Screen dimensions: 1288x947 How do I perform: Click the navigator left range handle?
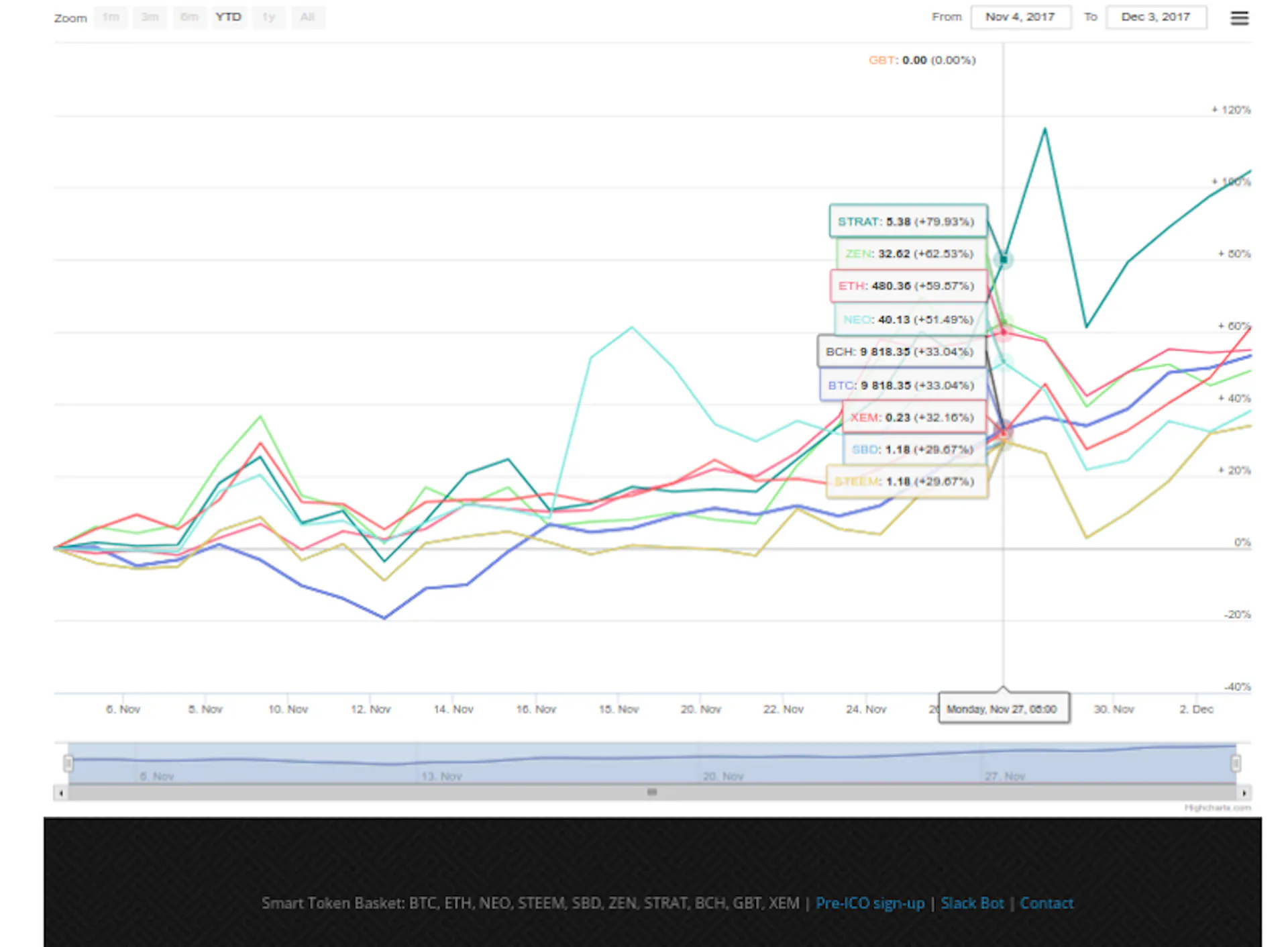point(68,763)
